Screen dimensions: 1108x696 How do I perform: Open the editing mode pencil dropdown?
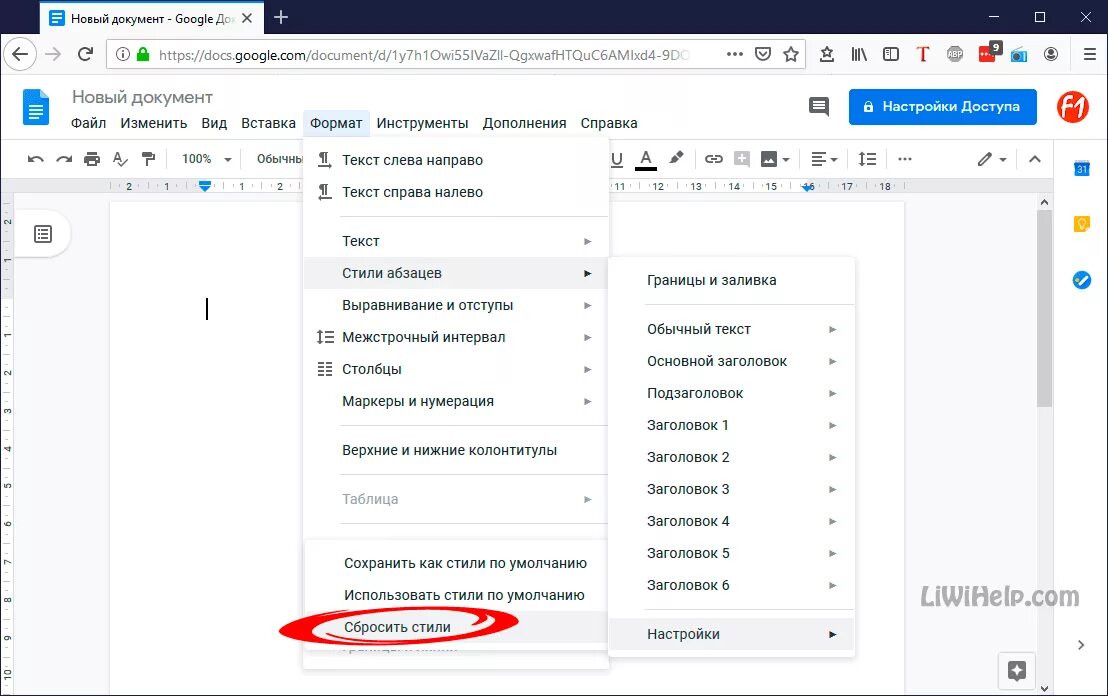click(991, 159)
